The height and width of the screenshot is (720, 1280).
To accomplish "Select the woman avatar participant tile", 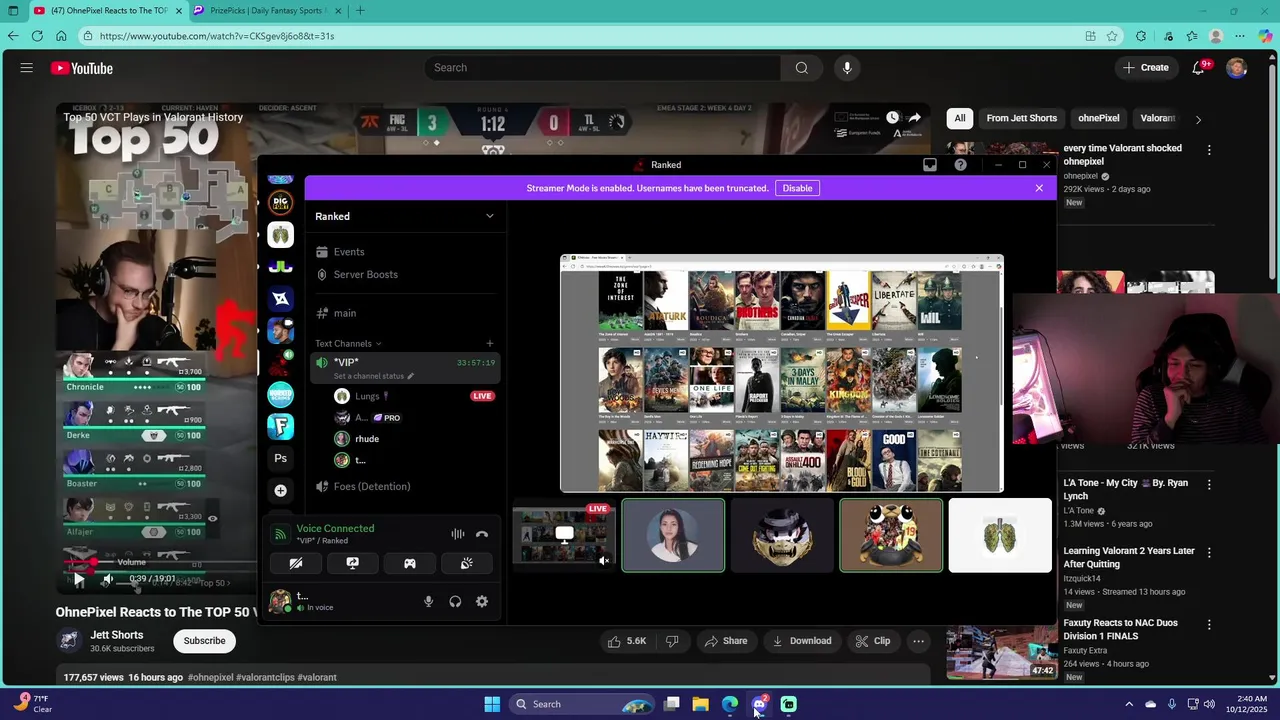I will [x=673, y=536].
